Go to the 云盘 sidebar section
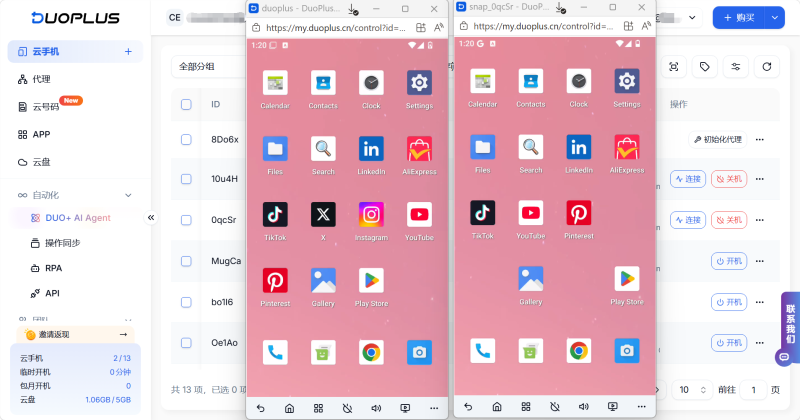 pyautogui.click(x=41, y=161)
